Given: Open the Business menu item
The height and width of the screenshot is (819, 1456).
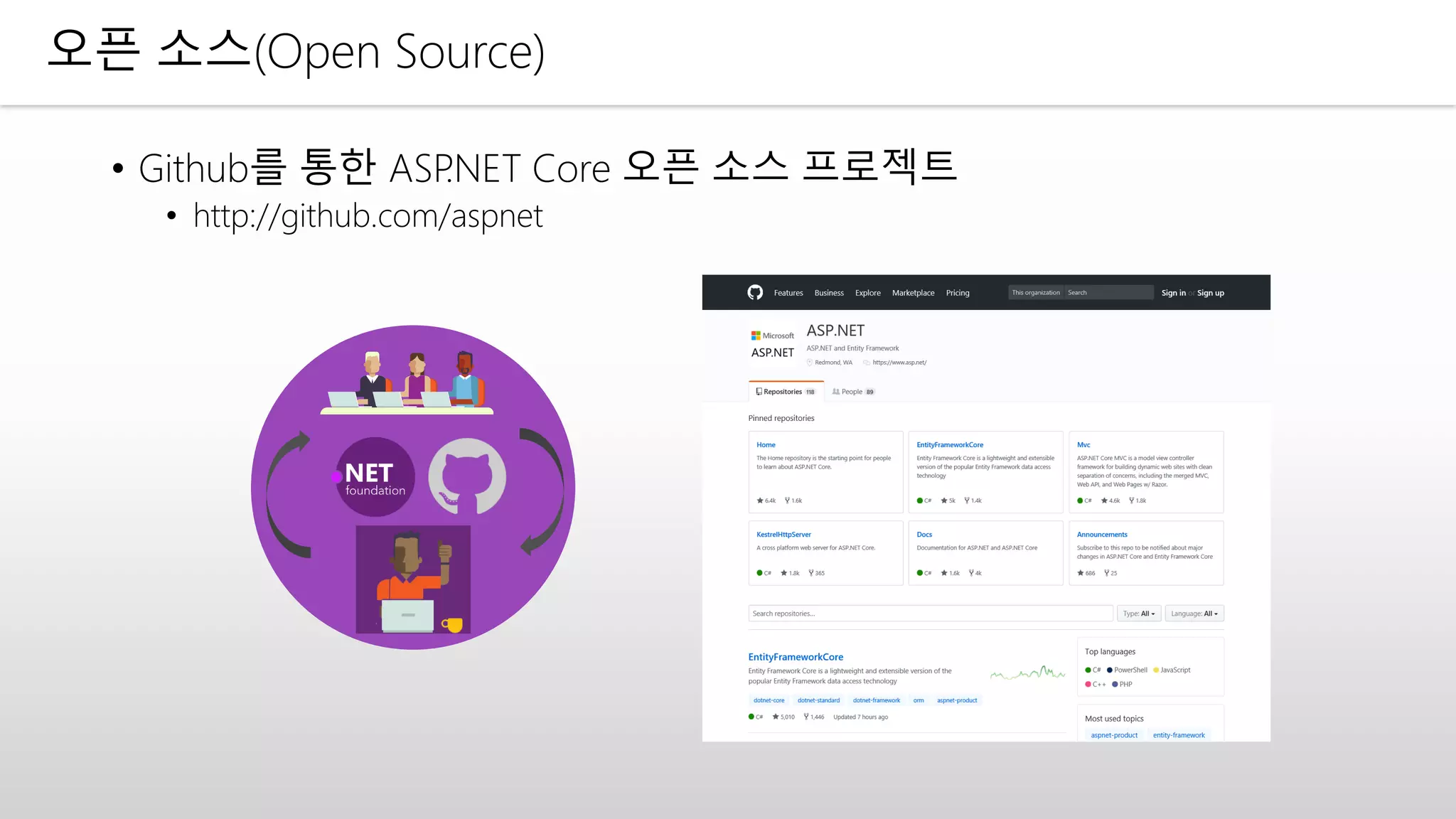Looking at the screenshot, I should [x=829, y=293].
